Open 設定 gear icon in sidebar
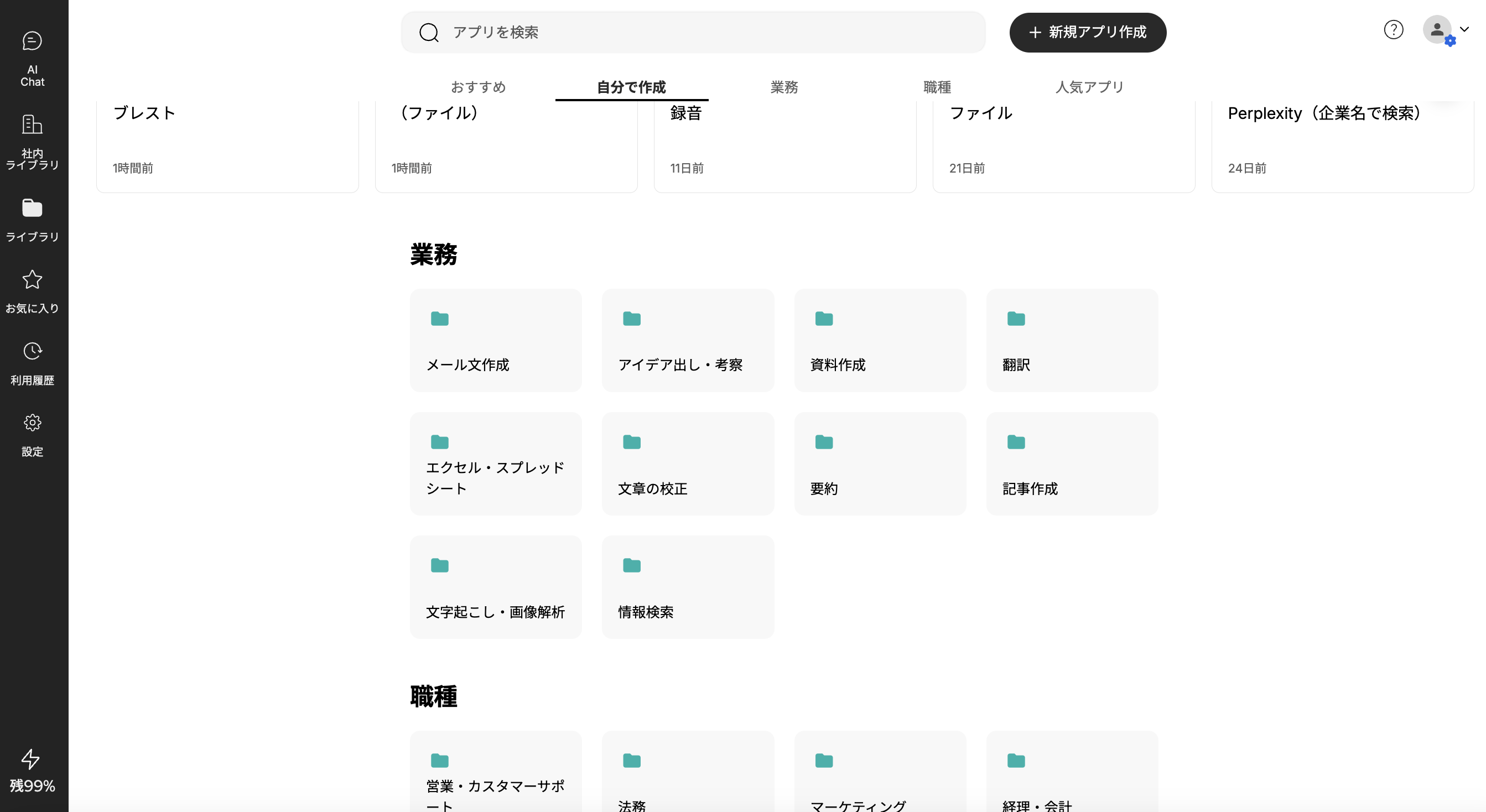1486x812 pixels. [x=32, y=423]
